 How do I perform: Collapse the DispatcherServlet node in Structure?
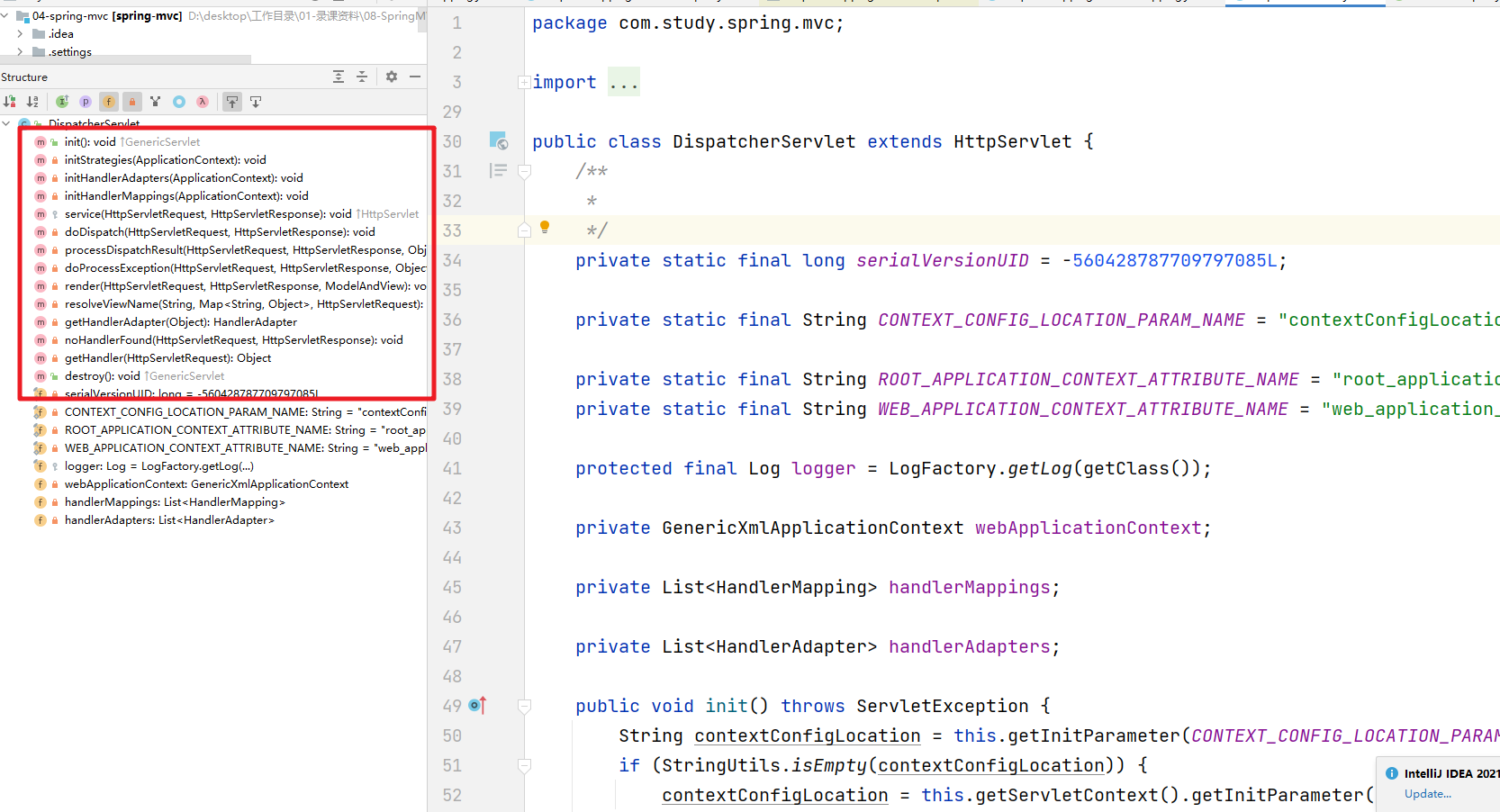click(6, 123)
